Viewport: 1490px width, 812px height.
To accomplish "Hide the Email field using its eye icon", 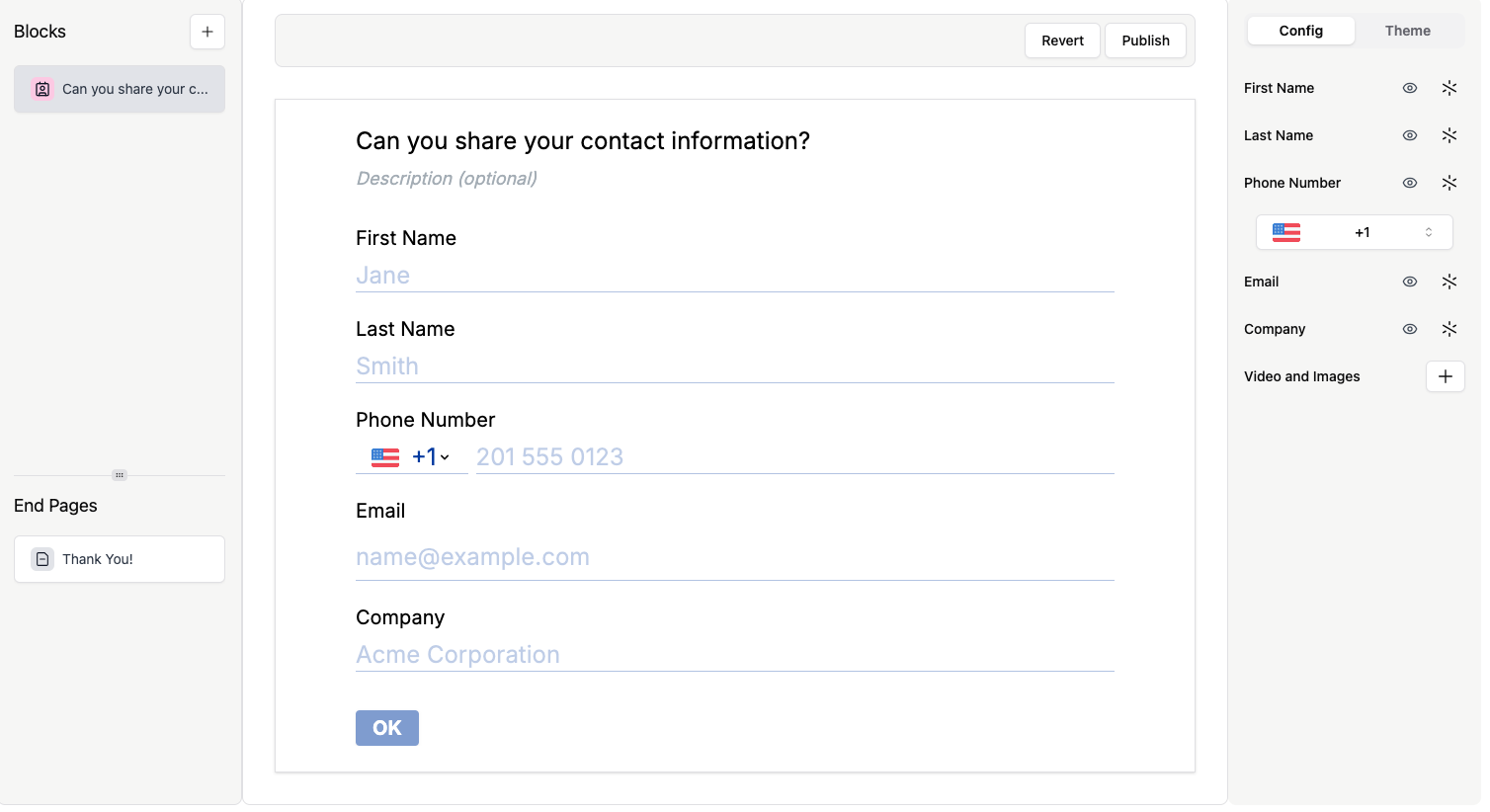I will click(1410, 282).
